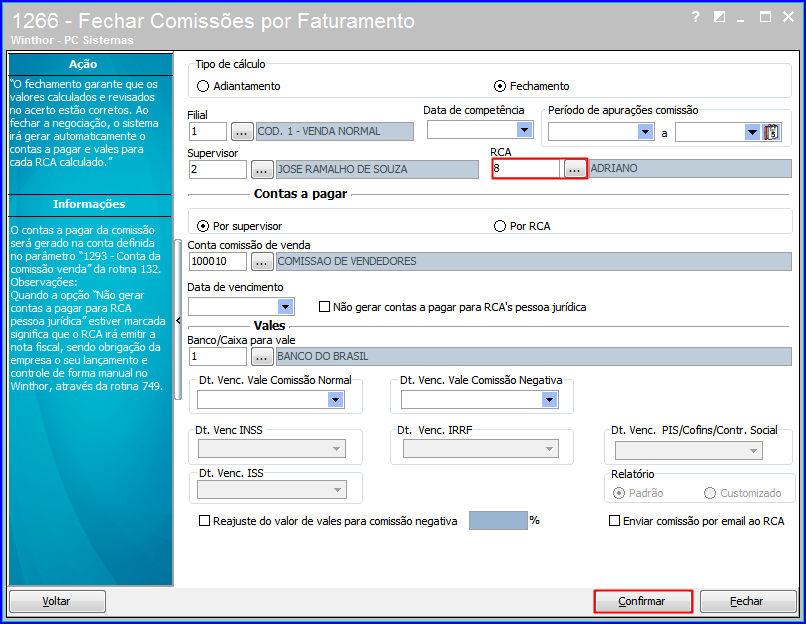Click the Filial code field
Viewport: 806px width, 624px height.
(x=208, y=132)
